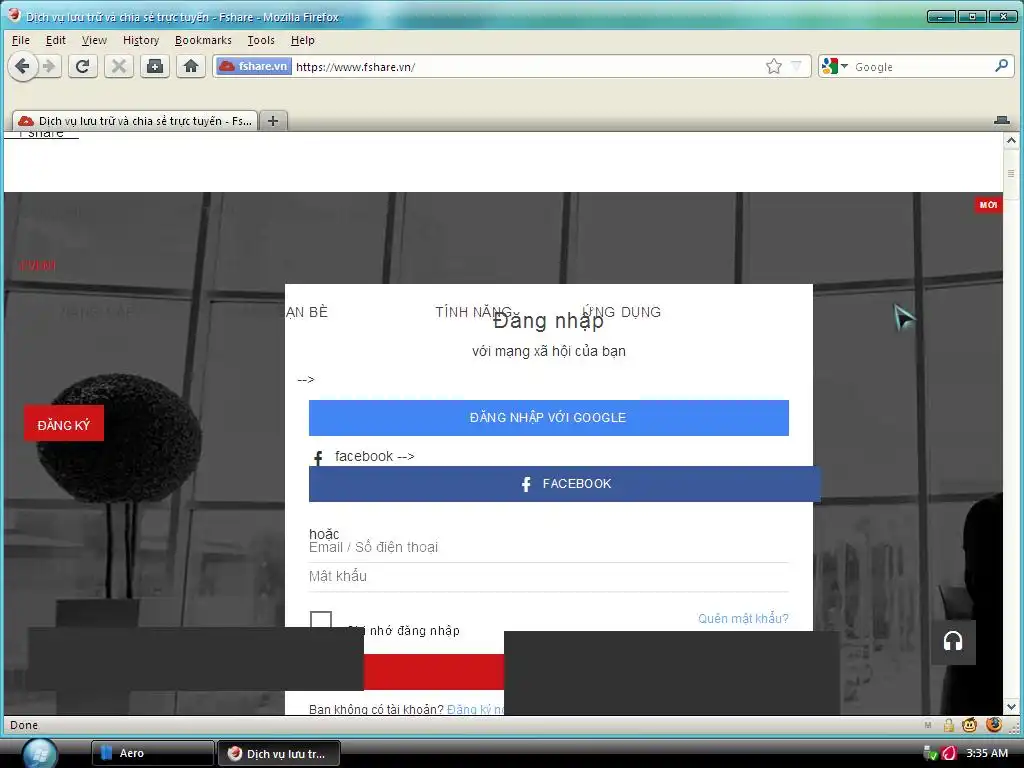Sign in with ĐĂNG NHẬP VỚI GOOGLE button
This screenshot has height=768, width=1024.
[x=549, y=418]
